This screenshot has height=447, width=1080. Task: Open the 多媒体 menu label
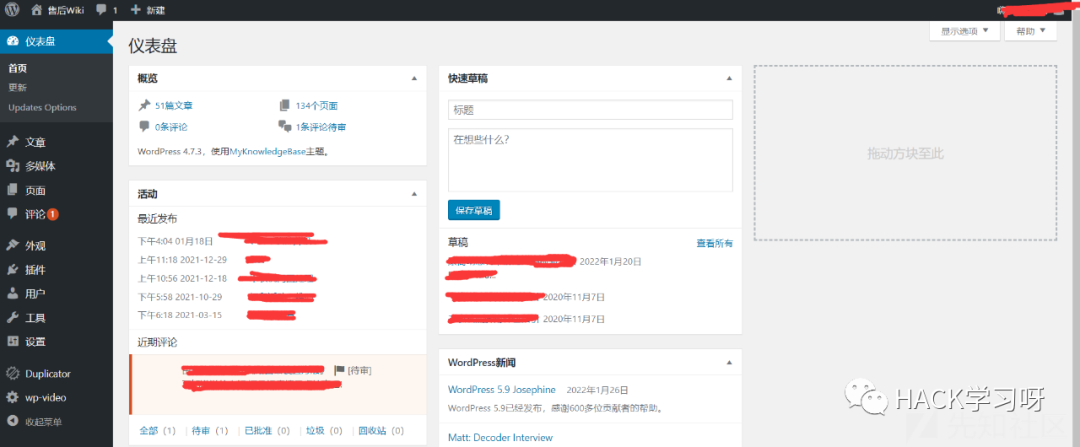pyautogui.click(x=41, y=166)
